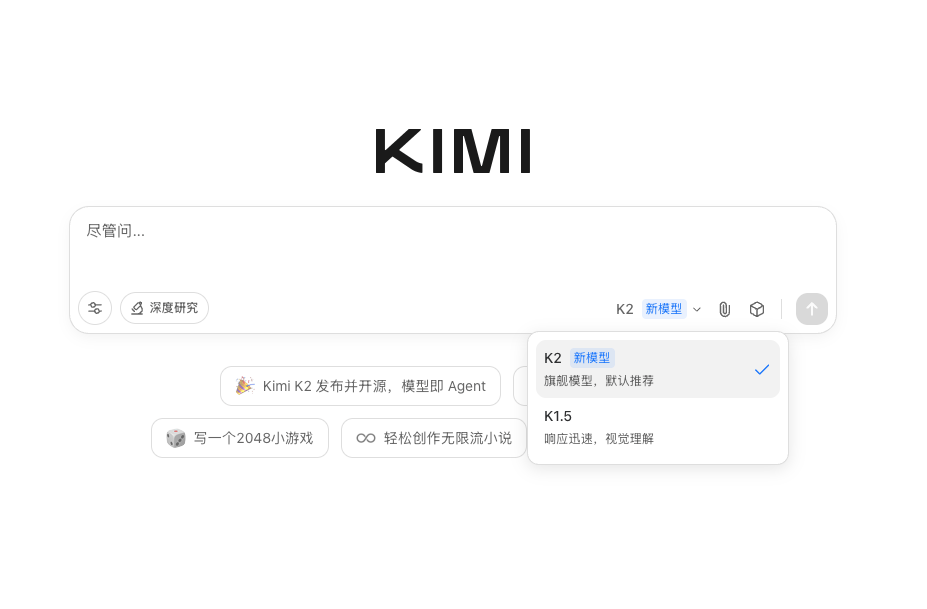This screenshot has width=927, height=609.
Task: Click the 响应迅速，视觉理解 description text
Action: pos(599,439)
